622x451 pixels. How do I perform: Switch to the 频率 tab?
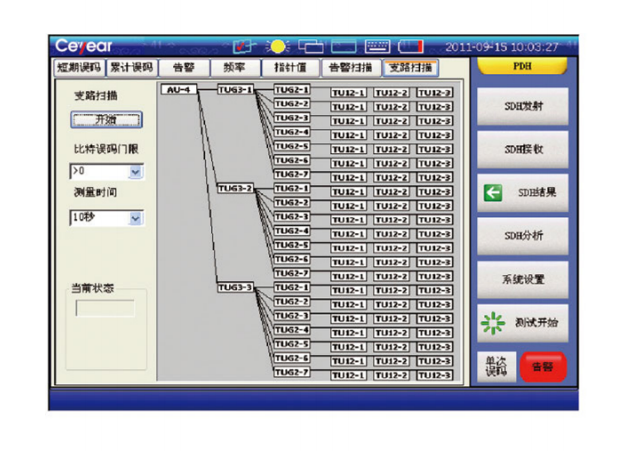[x=237, y=68]
